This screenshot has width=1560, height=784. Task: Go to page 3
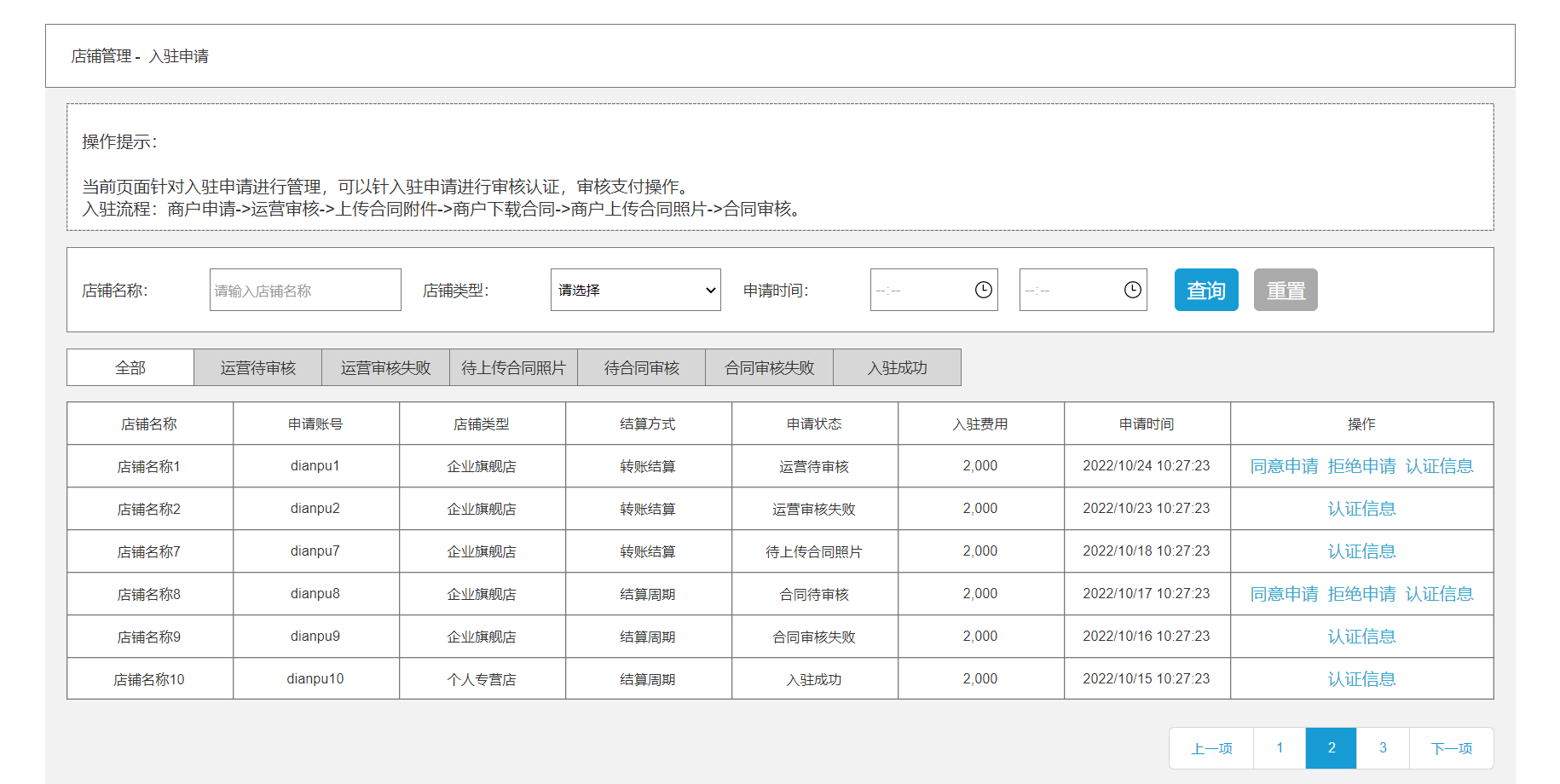click(x=1383, y=748)
